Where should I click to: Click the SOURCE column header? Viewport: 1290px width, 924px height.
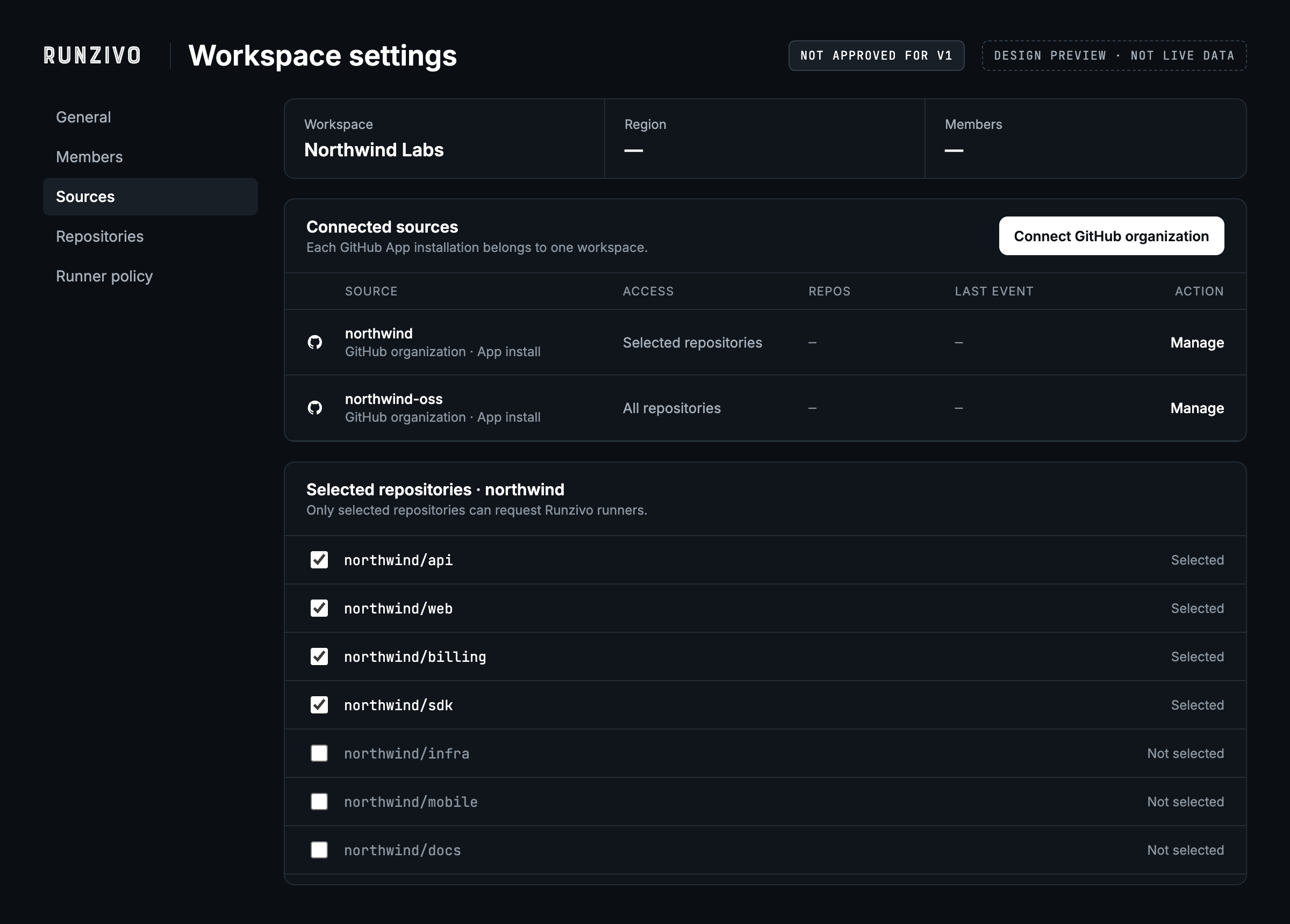pyautogui.click(x=371, y=291)
